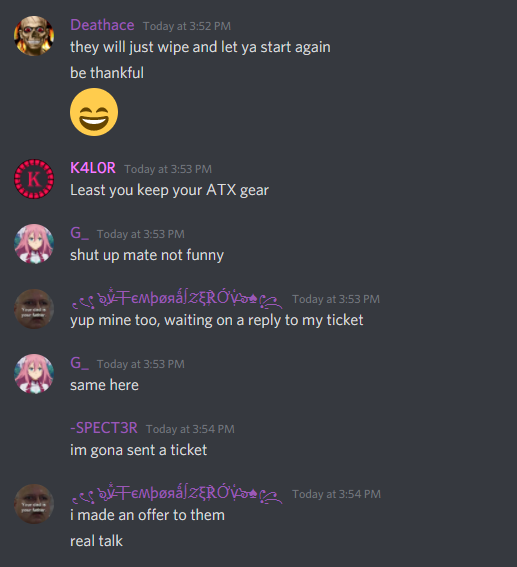
Task: Open TemporalZERO's avatar next to ticket reply message
Action: [x=34, y=309]
